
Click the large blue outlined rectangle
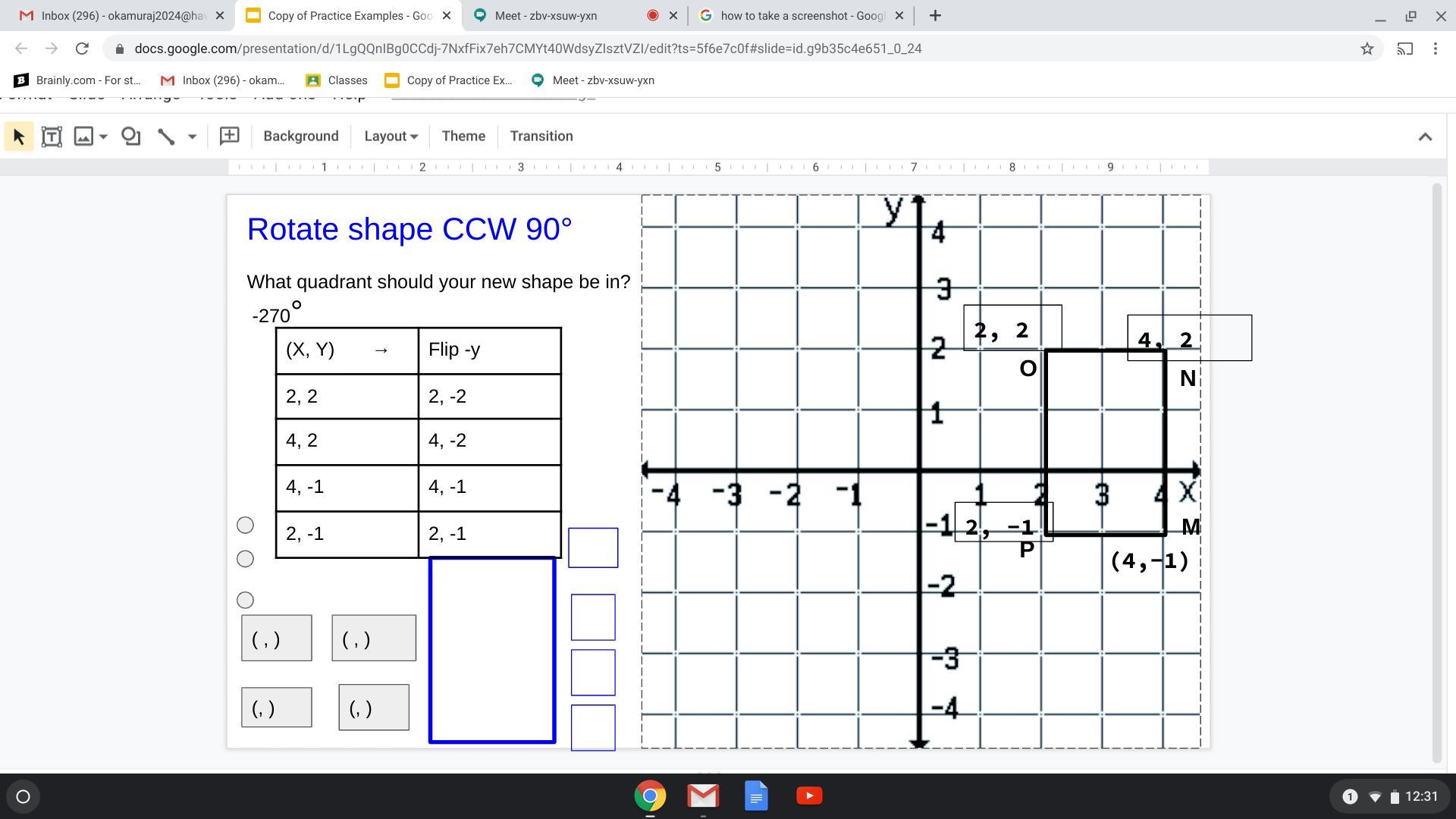(492, 650)
